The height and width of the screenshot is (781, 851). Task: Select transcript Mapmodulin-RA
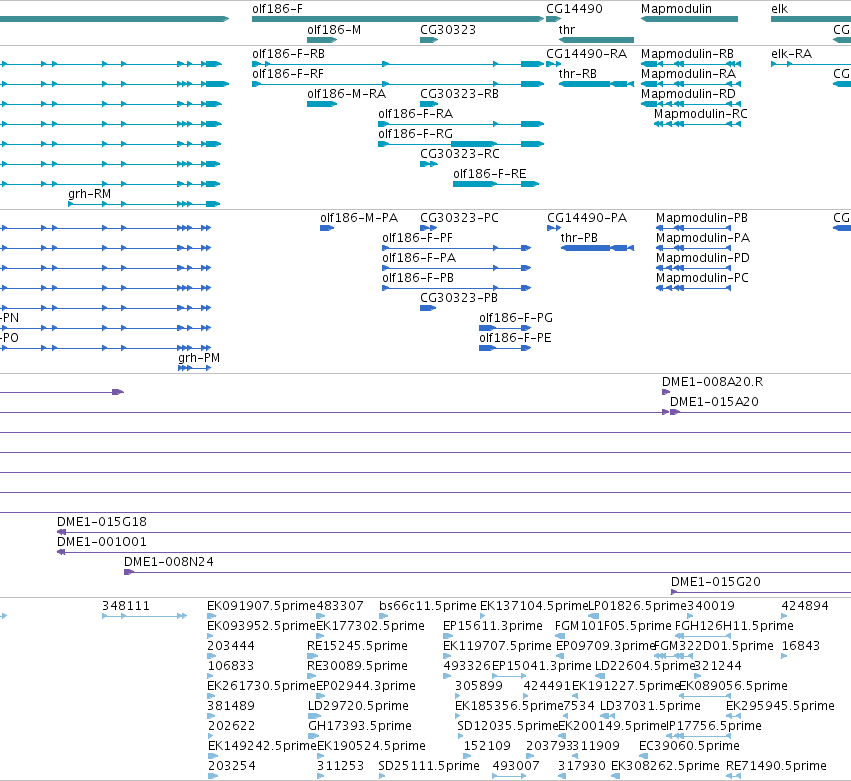pyautogui.click(x=691, y=84)
